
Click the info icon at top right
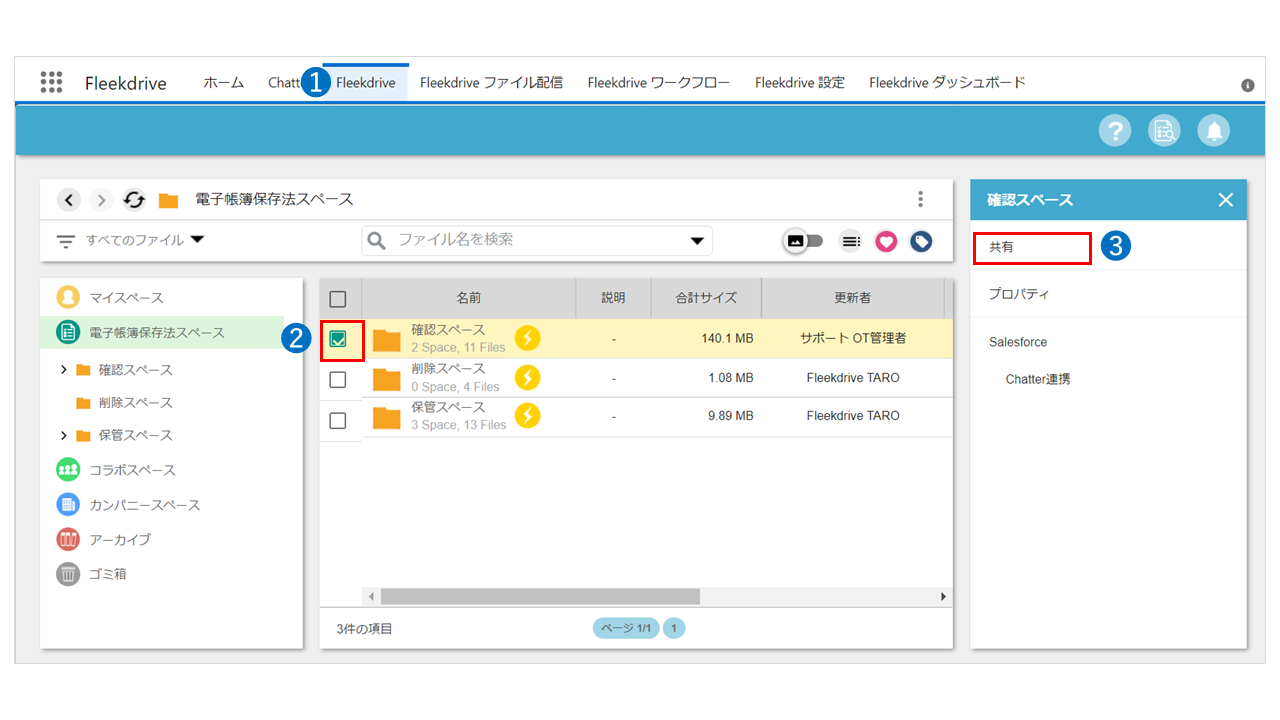pyautogui.click(x=1248, y=85)
